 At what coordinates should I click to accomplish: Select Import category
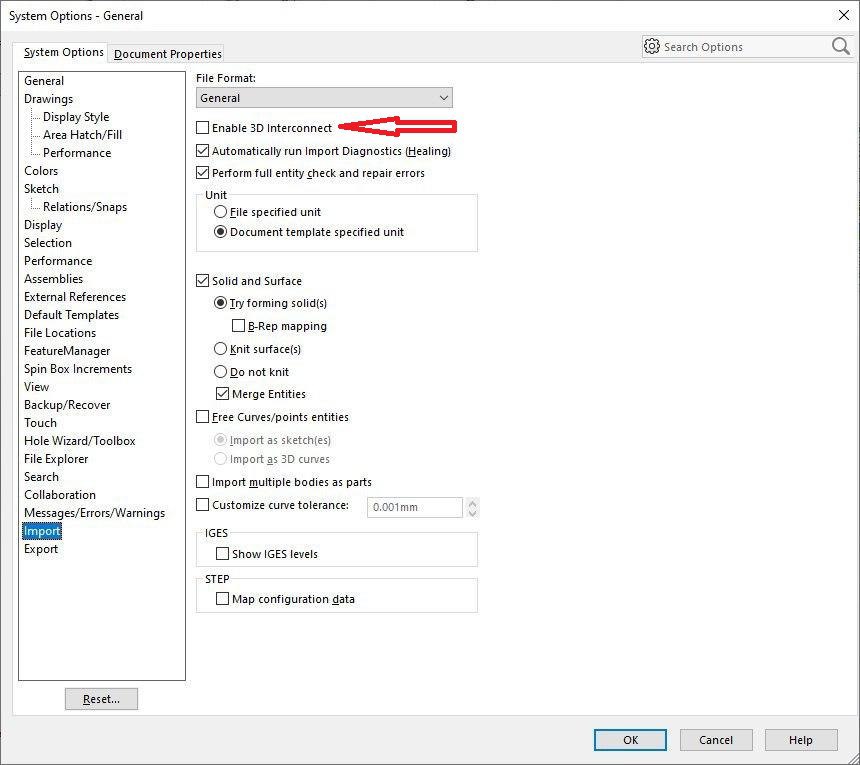(42, 531)
